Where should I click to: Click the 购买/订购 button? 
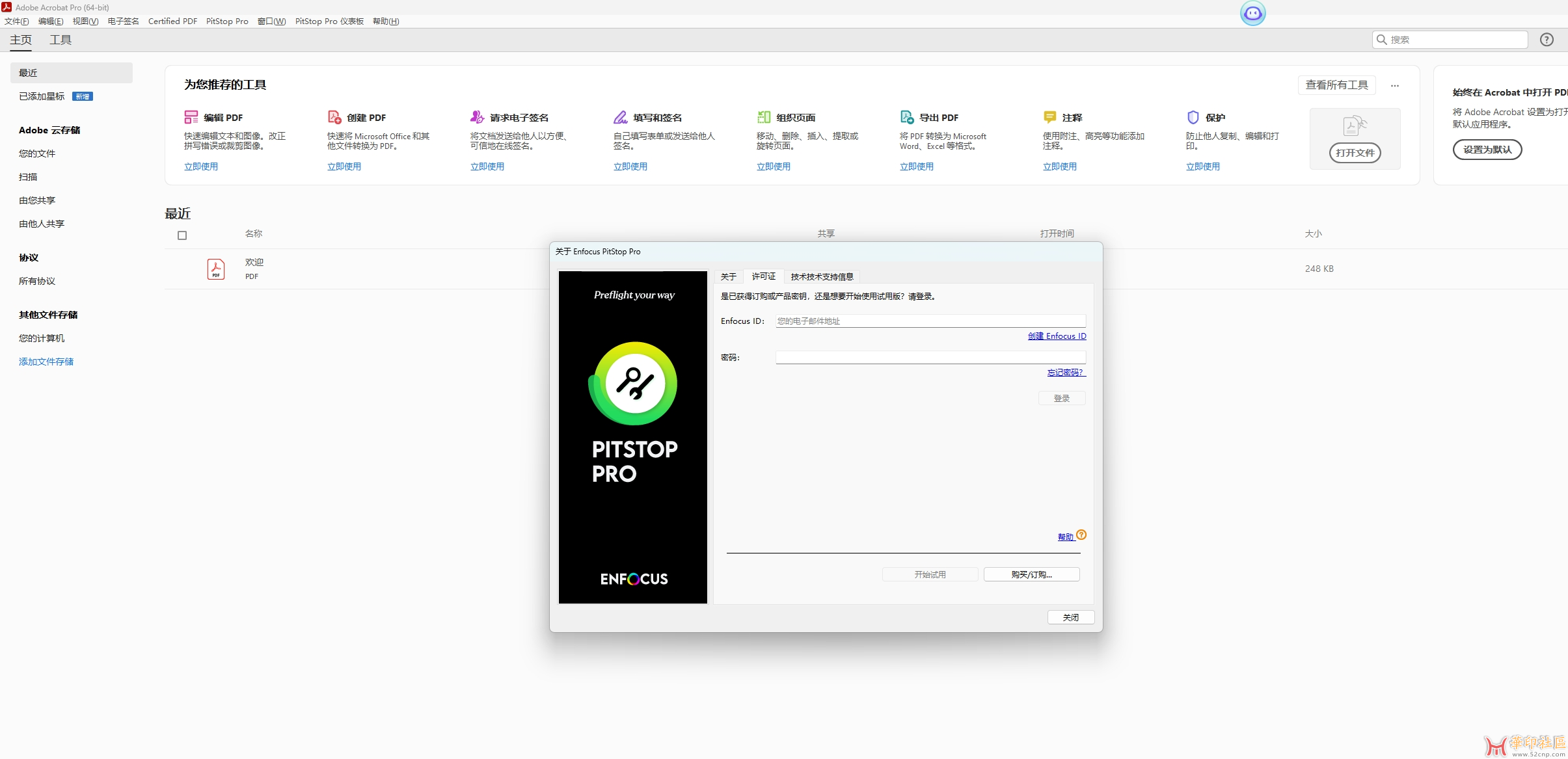pyautogui.click(x=1031, y=574)
